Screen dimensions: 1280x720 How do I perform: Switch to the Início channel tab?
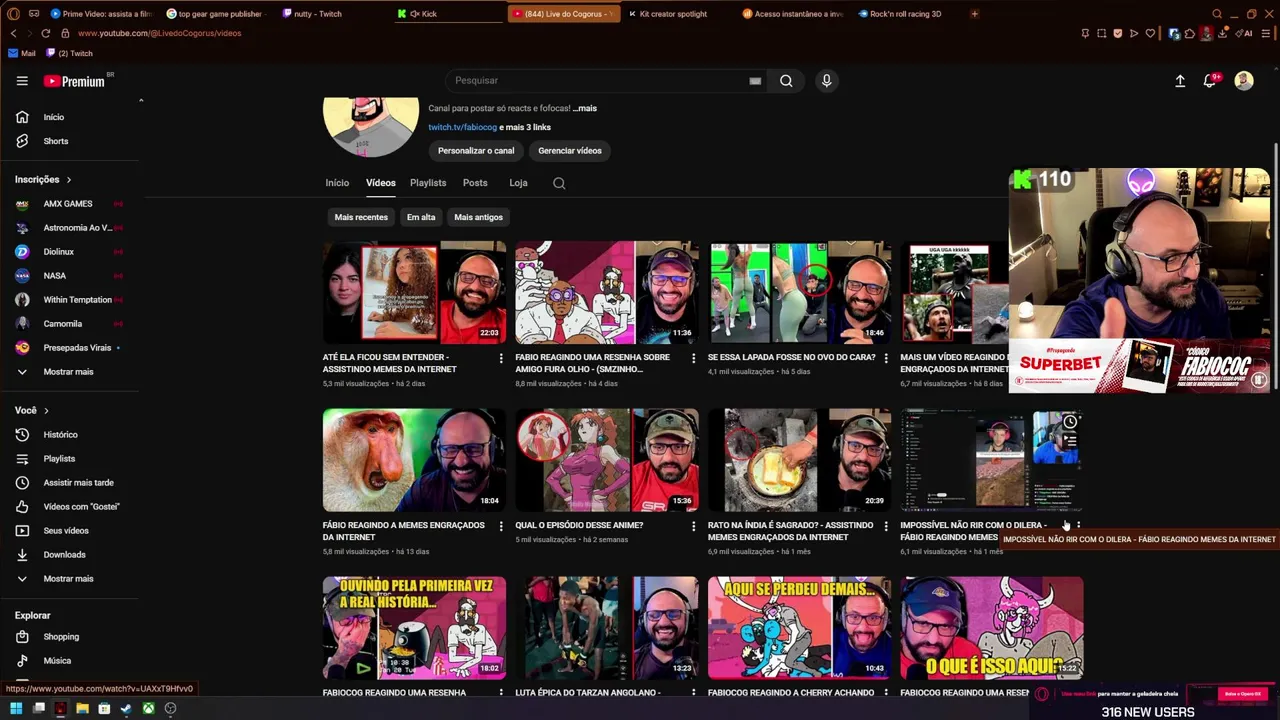pos(337,183)
